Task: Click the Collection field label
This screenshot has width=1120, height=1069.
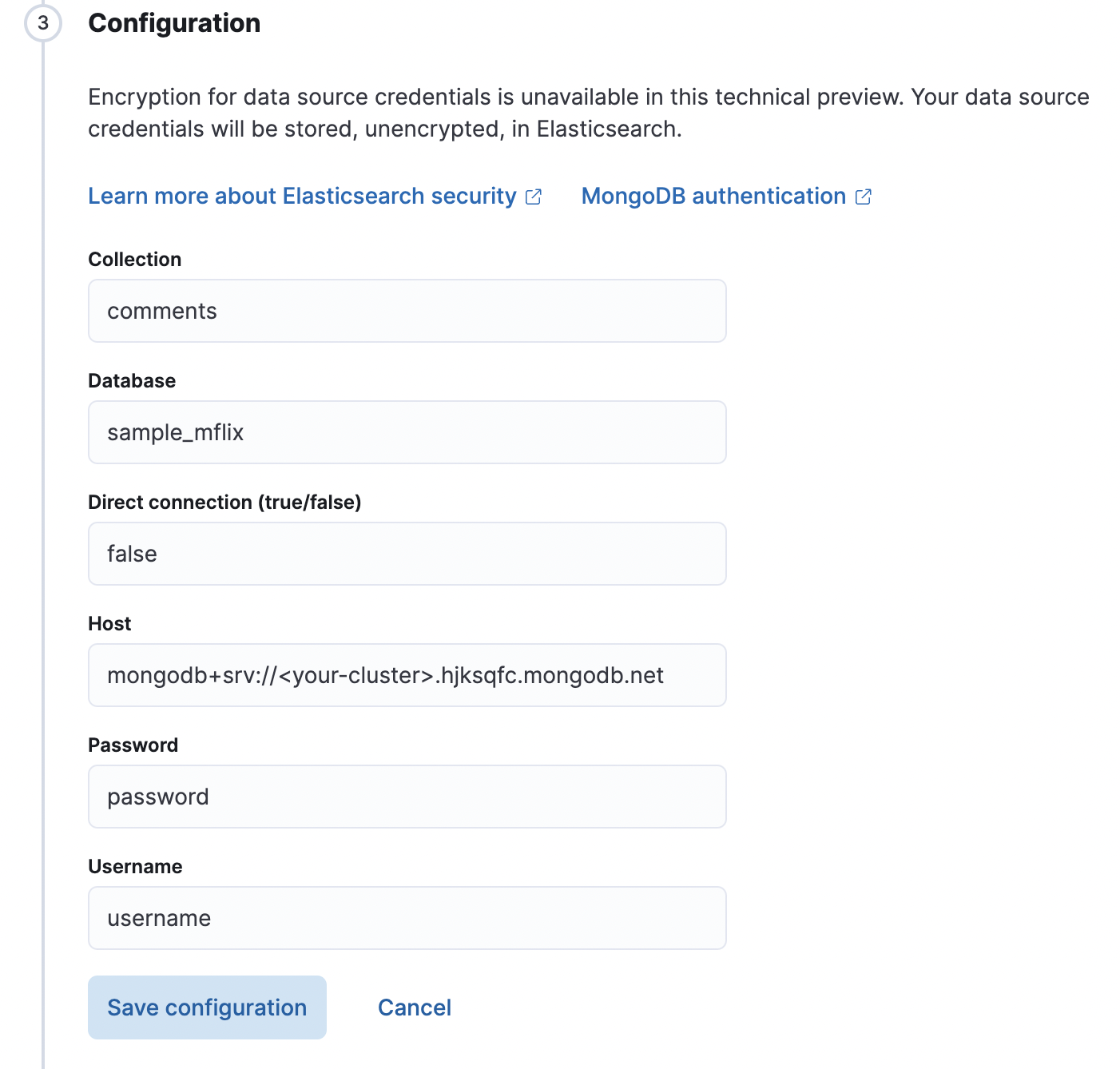Action: [x=134, y=259]
